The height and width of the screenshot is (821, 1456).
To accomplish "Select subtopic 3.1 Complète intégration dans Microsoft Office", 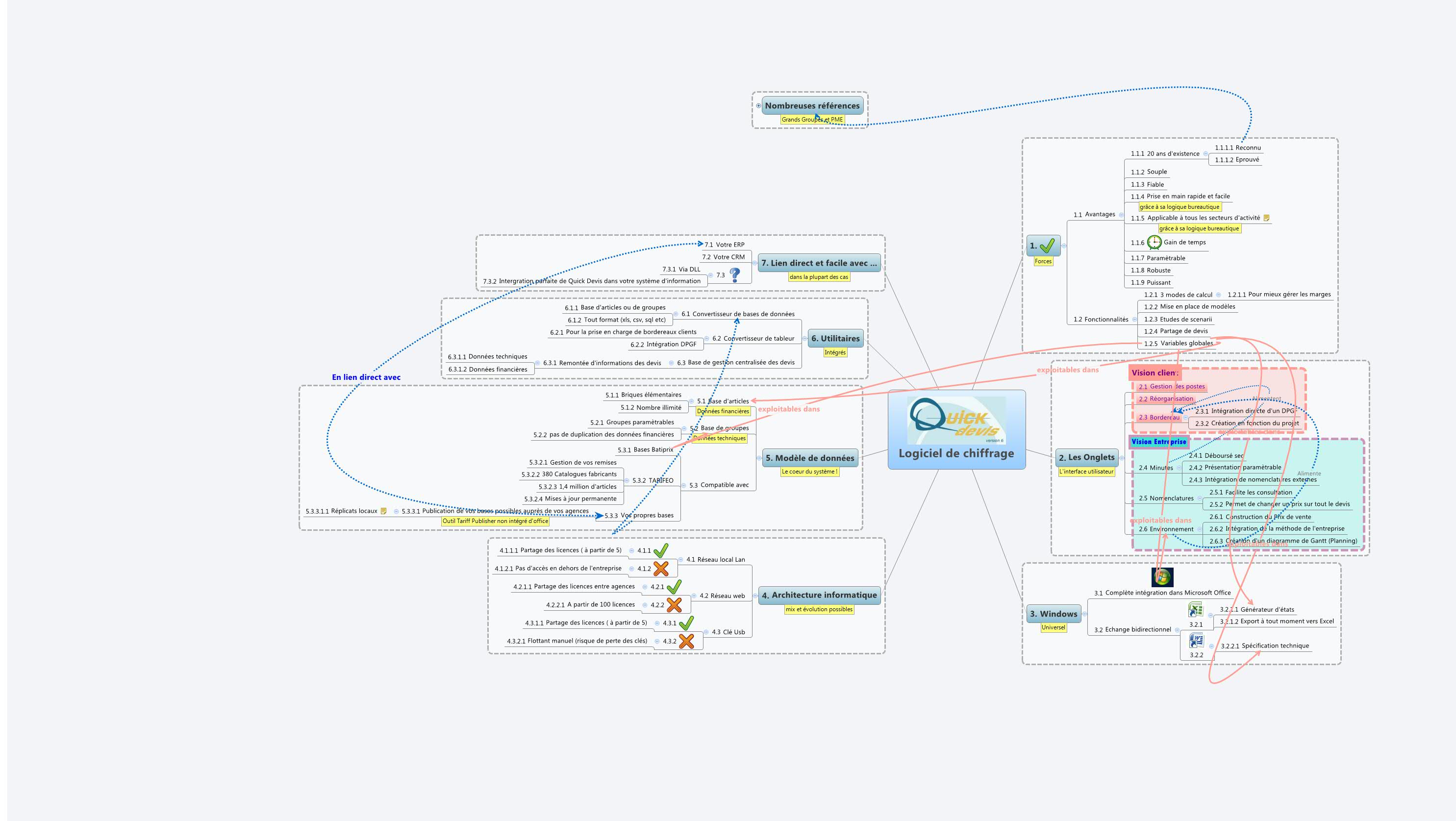I will (1162, 593).
